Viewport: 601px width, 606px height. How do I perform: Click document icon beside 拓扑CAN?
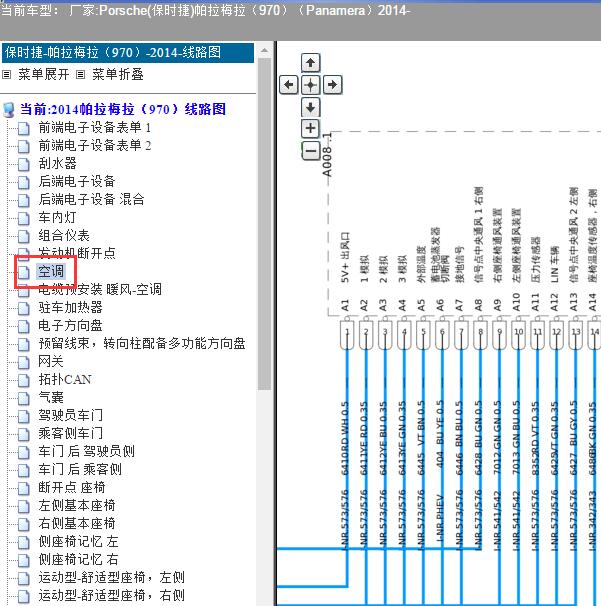24,380
